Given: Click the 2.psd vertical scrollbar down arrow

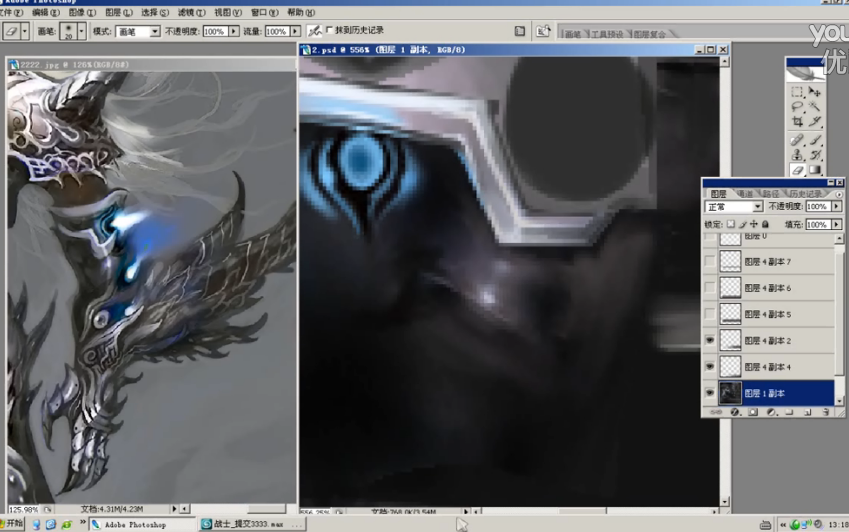Looking at the screenshot, I should pyautogui.click(x=724, y=501).
